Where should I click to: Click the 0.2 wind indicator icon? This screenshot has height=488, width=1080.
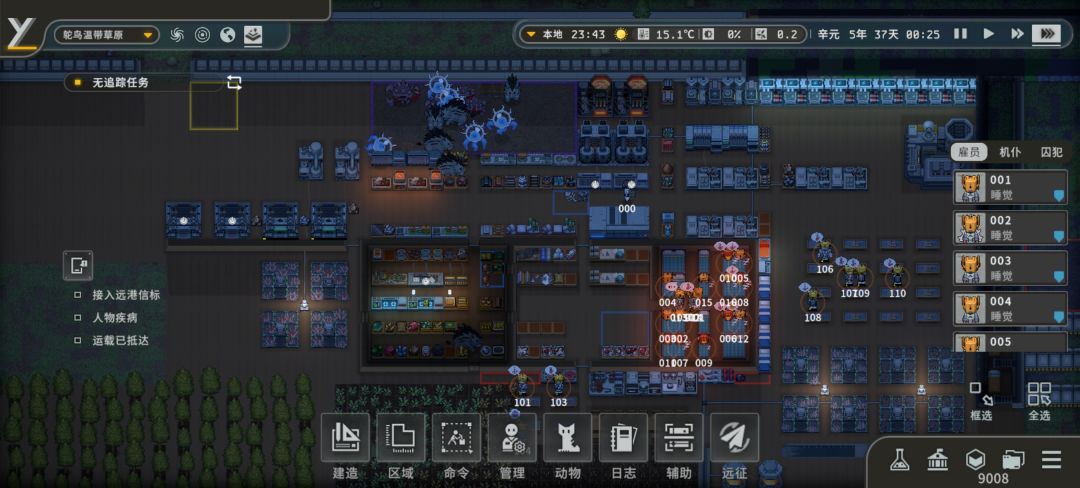click(x=761, y=34)
